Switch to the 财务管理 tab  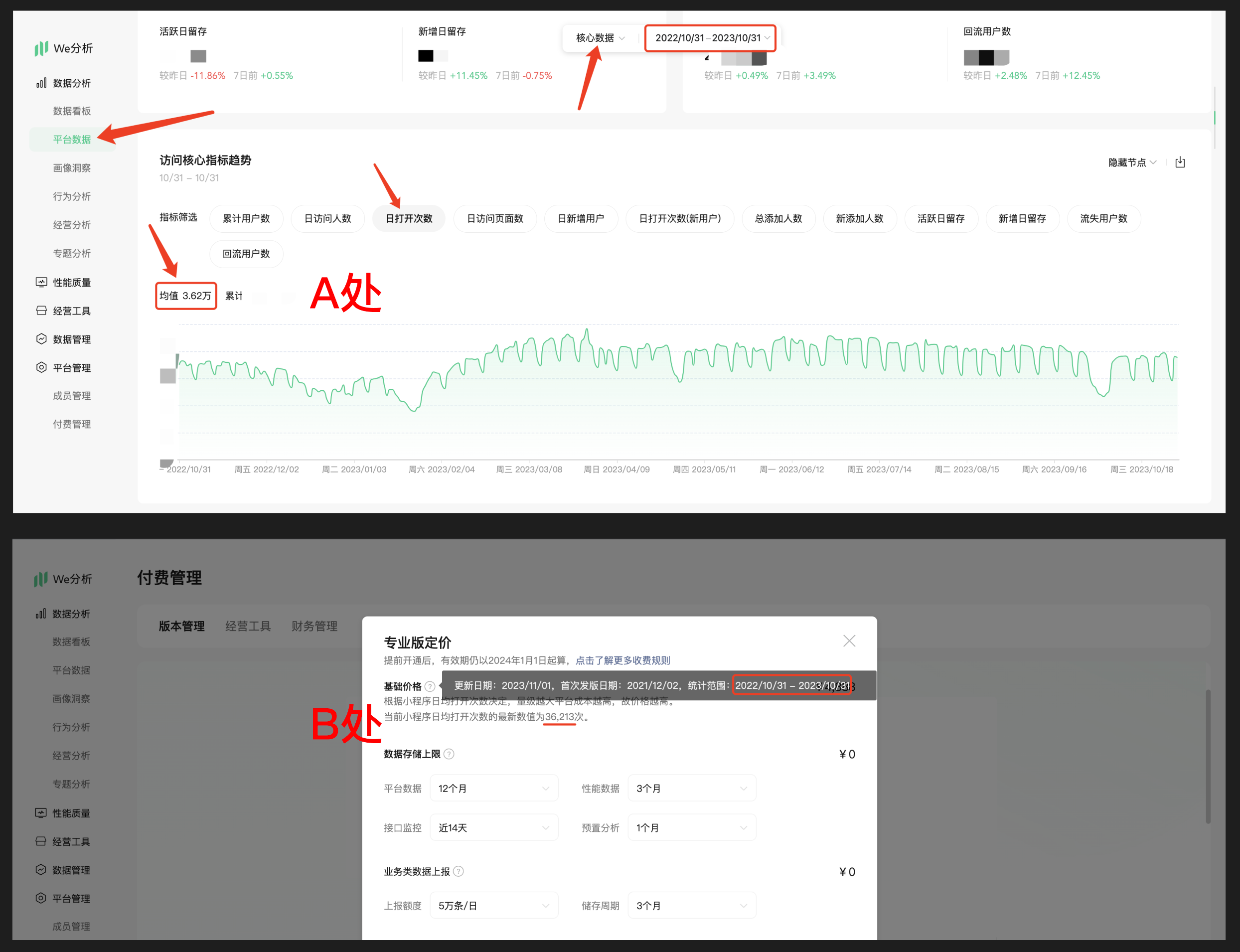(314, 626)
